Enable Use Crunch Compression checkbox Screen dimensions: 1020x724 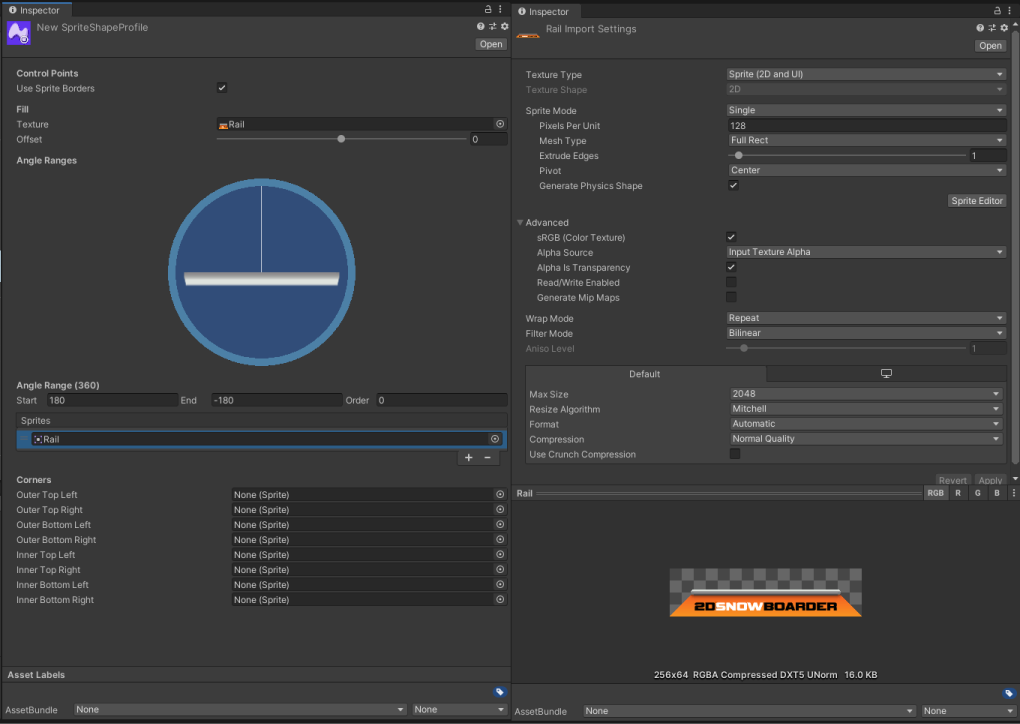click(x=735, y=454)
